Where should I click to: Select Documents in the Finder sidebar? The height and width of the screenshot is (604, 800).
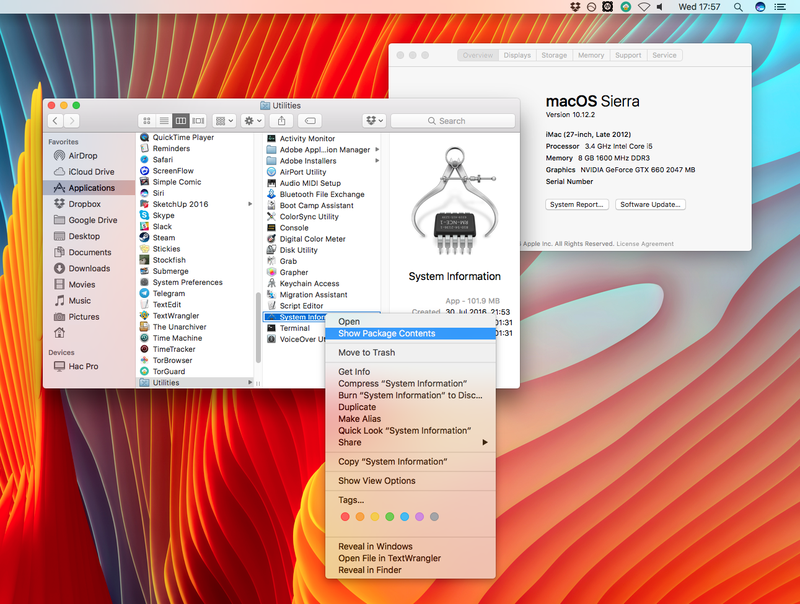[x=89, y=252]
